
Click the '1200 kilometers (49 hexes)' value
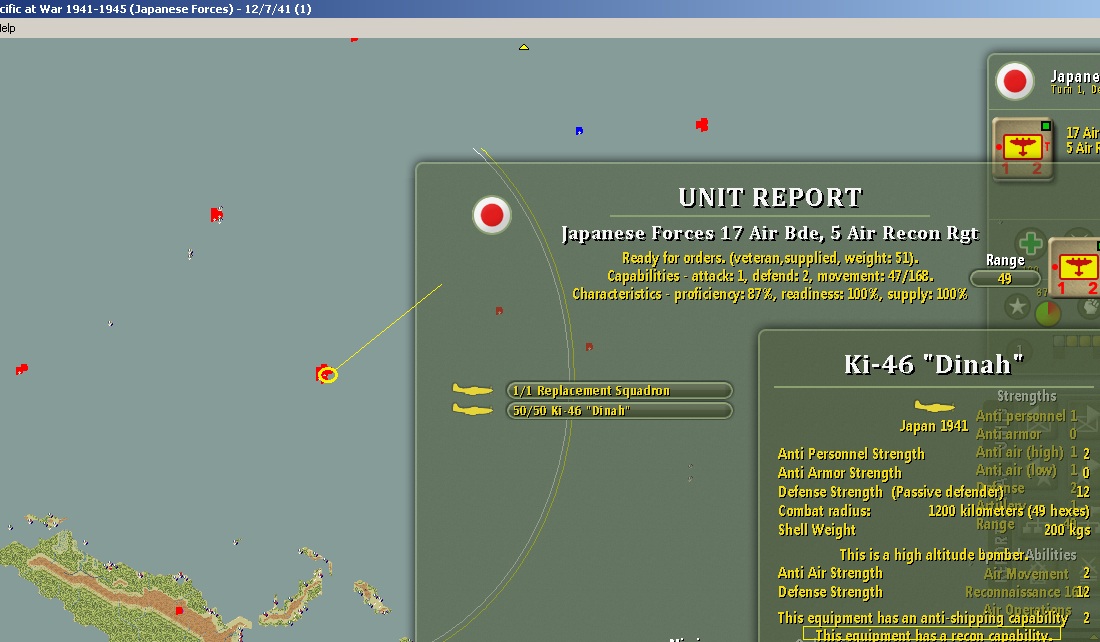pos(1009,511)
